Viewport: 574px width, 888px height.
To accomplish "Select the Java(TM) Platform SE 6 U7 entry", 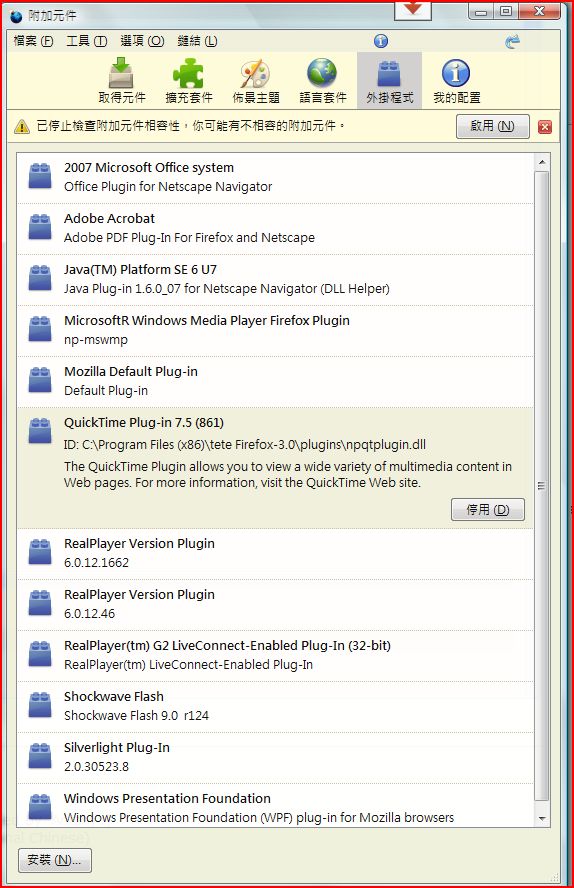I will click(x=276, y=280).
